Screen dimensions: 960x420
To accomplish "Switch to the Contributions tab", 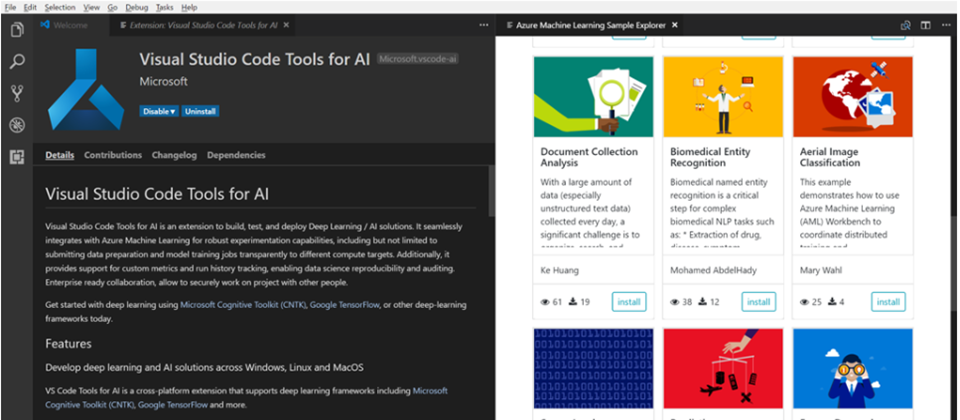I will [x=113, y=155].
